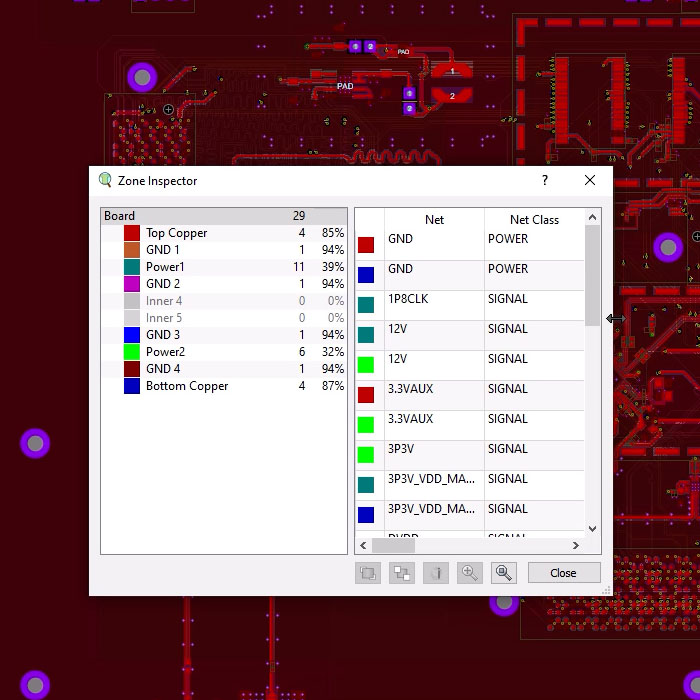Click the white PAD label in the PCB view

345,86
